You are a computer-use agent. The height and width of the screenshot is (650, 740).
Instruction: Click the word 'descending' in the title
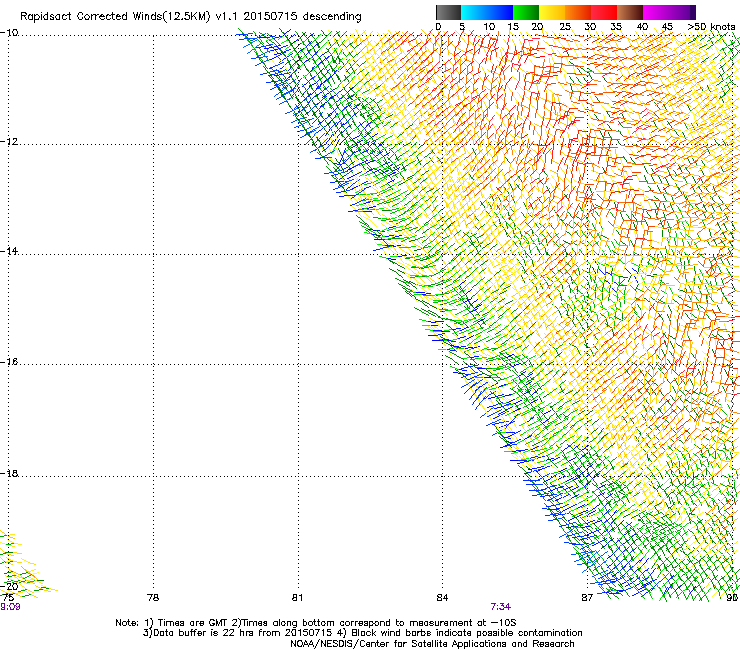click(x=332, y=17)
